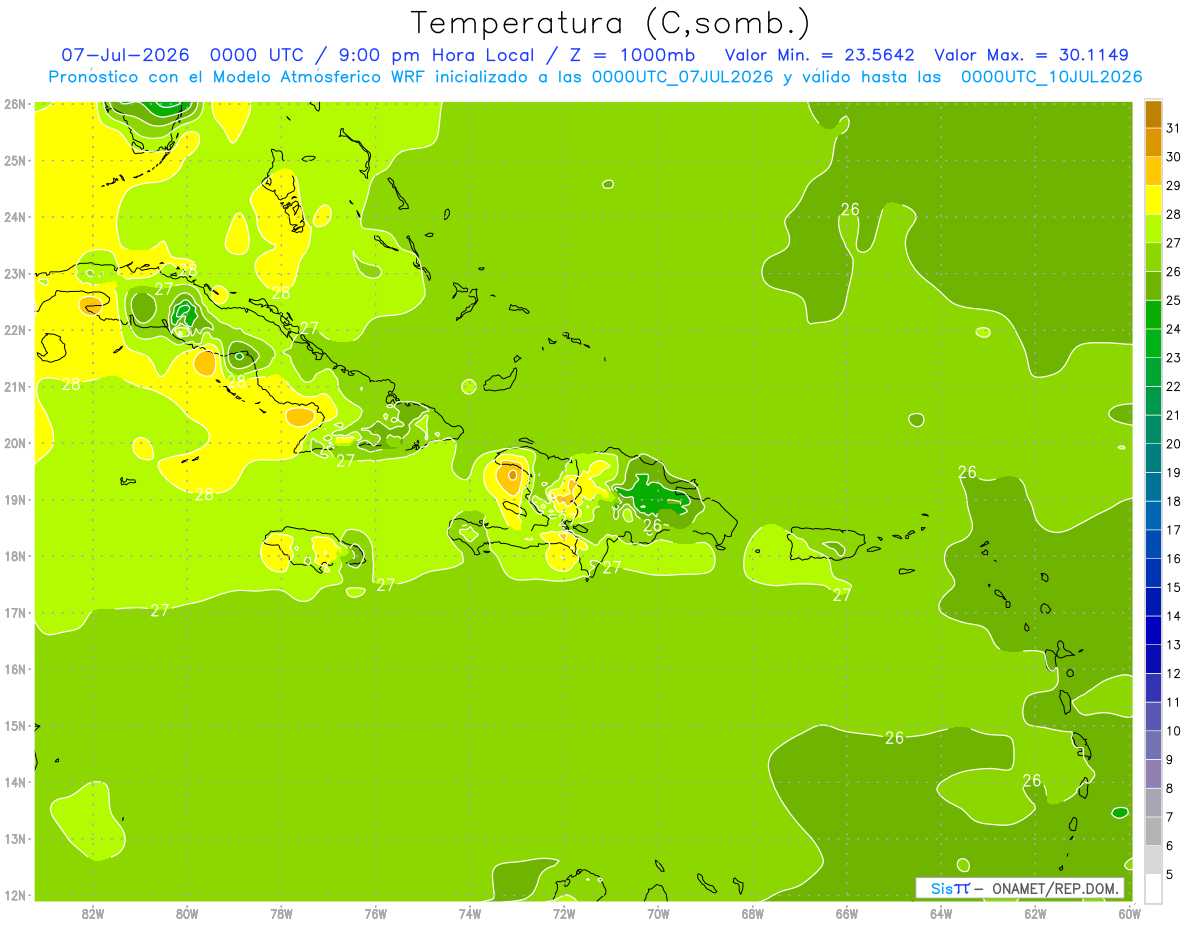This screenshot has width=1200, height=927.
Task: Click the number 10 on the color scale
Action: [x=1173, y=731]
